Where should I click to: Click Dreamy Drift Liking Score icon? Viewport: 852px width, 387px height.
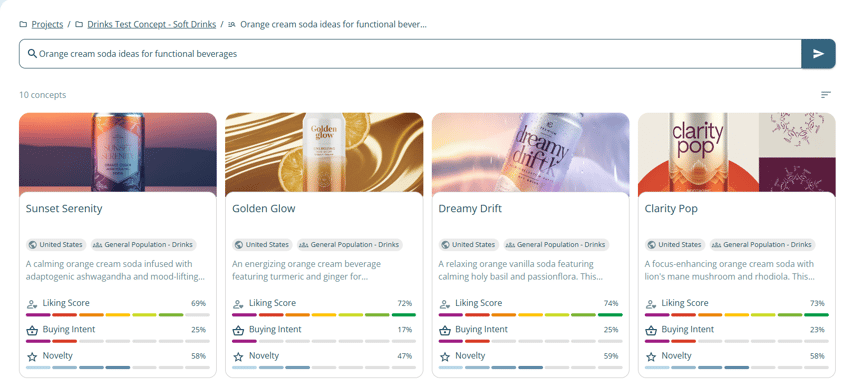click(444, 304)
